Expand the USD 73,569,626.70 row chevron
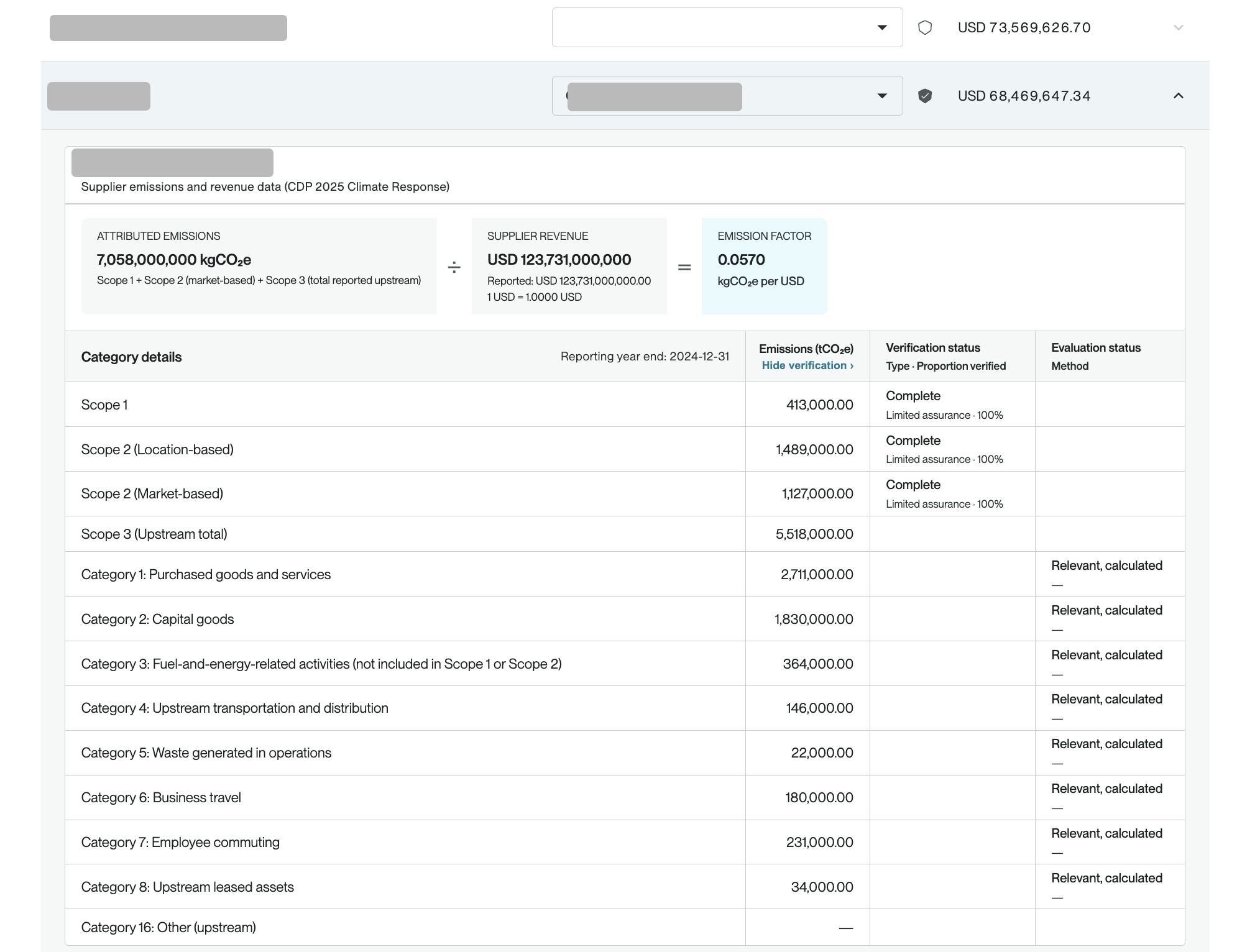The width and height of the screenshot is (1237, 952). 1179,27
